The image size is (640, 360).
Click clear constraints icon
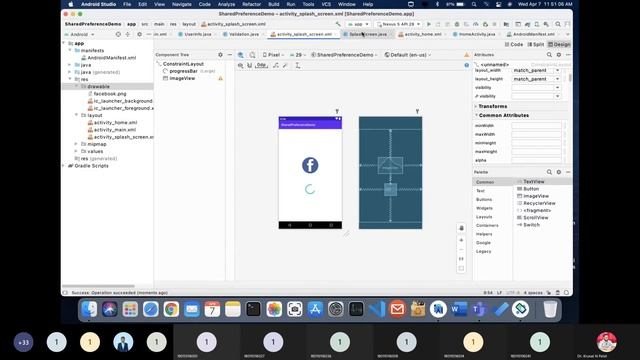[x=276, y=65]
